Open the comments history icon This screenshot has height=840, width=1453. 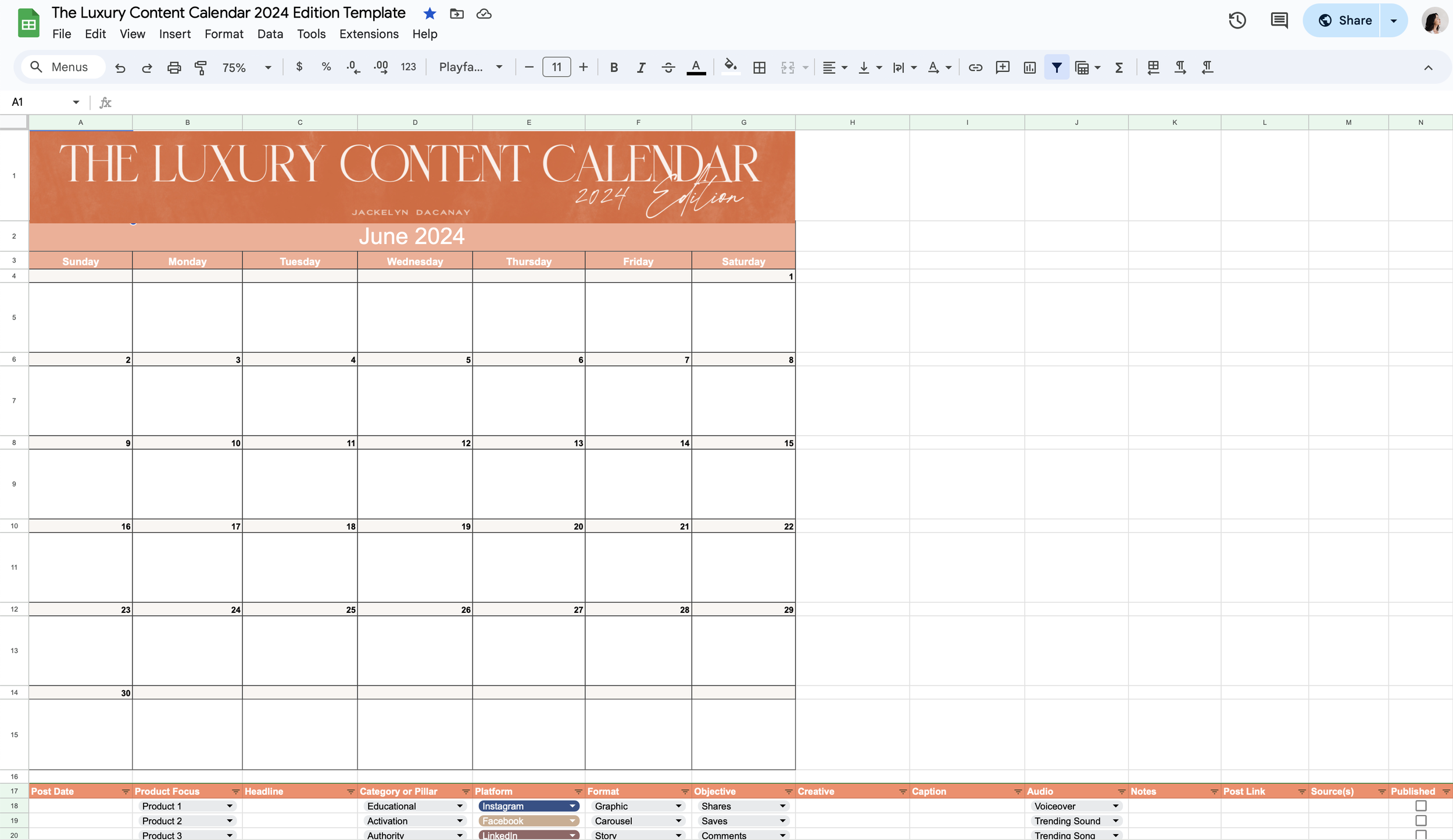[x=1279, y=20]
